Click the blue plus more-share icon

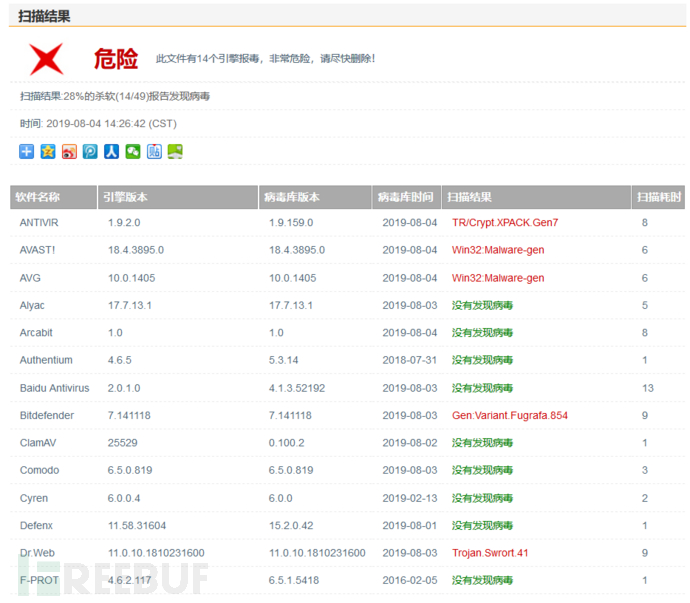point(27,151)
